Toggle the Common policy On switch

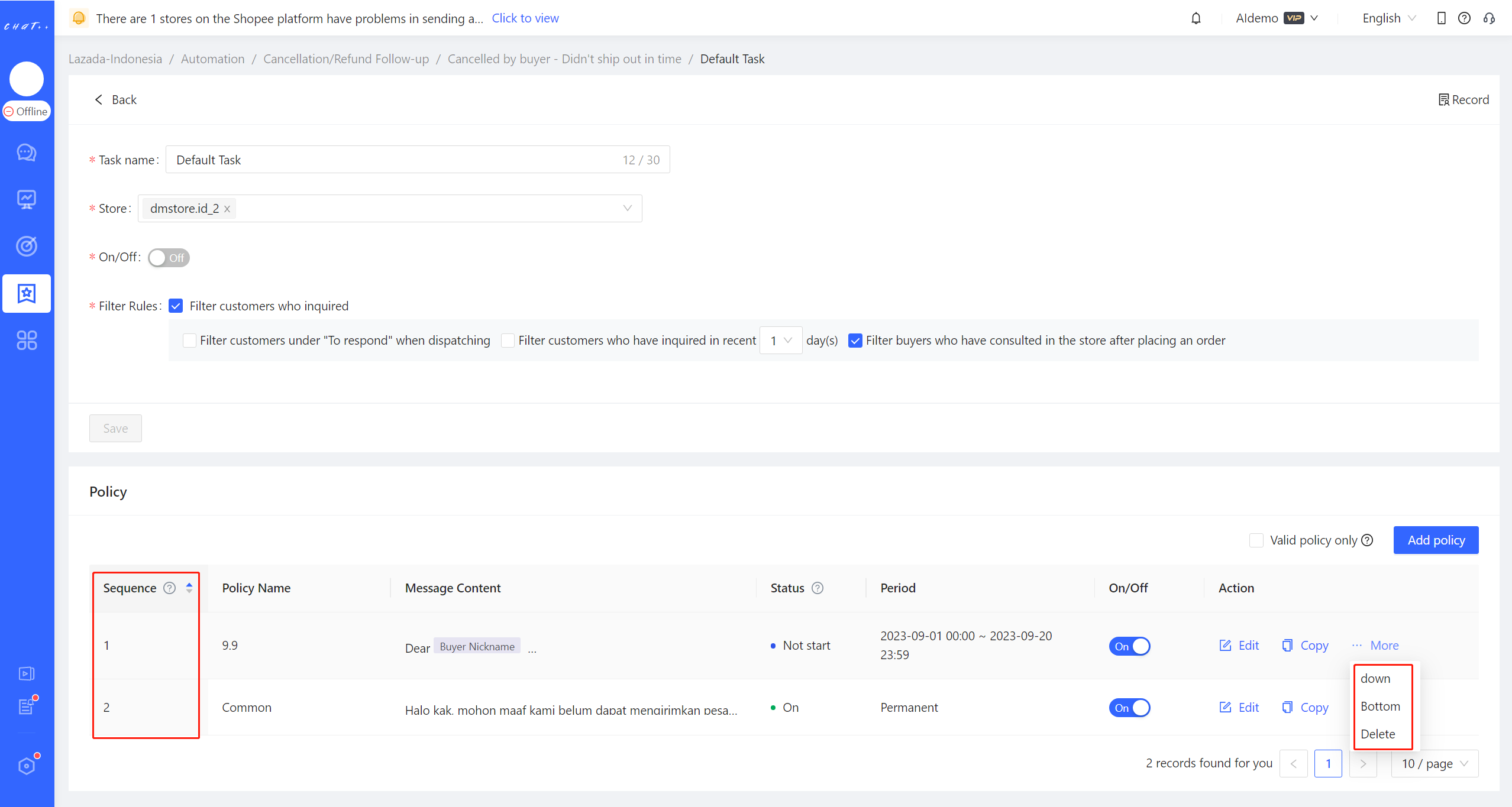point(1129,708)
